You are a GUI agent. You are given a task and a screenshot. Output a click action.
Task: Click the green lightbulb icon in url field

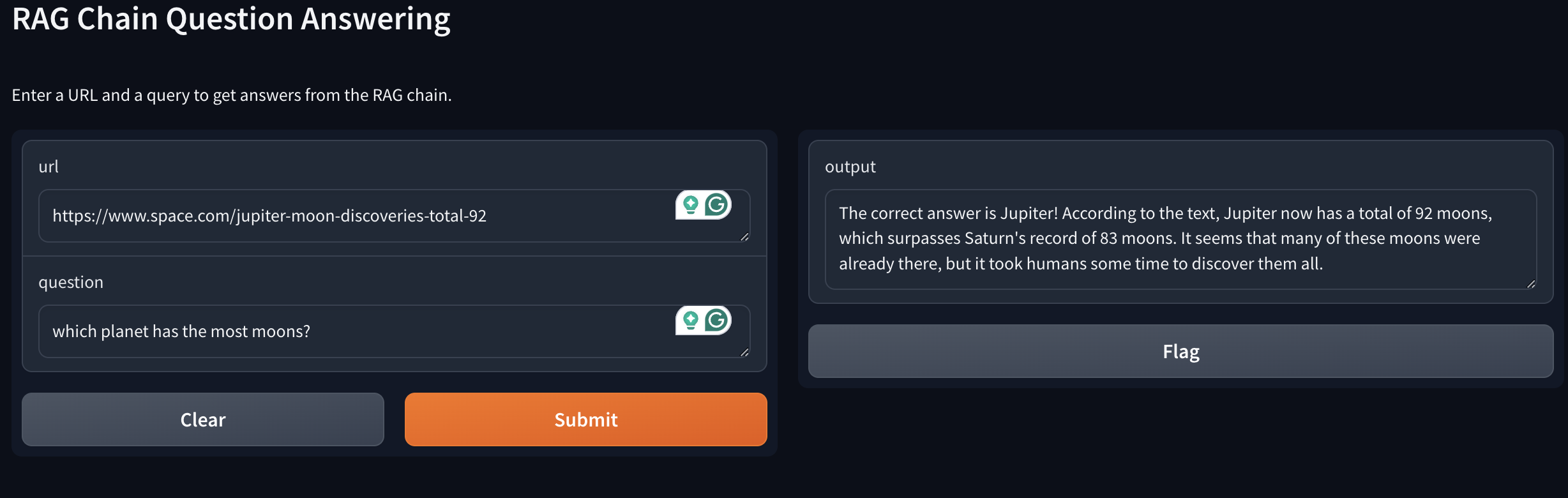point(690,205)
